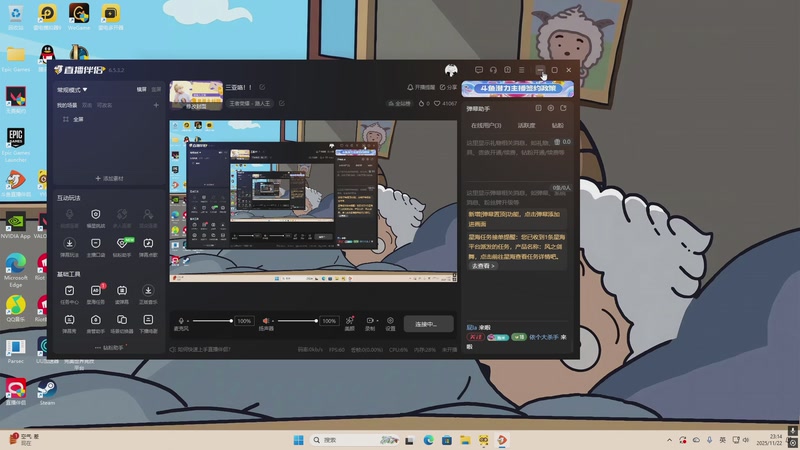The image size is (800, 450).
Task: Click the greyed 多人连麦 icon in 互动玩法
Action: pyautogui.click(x=122, y=214)
